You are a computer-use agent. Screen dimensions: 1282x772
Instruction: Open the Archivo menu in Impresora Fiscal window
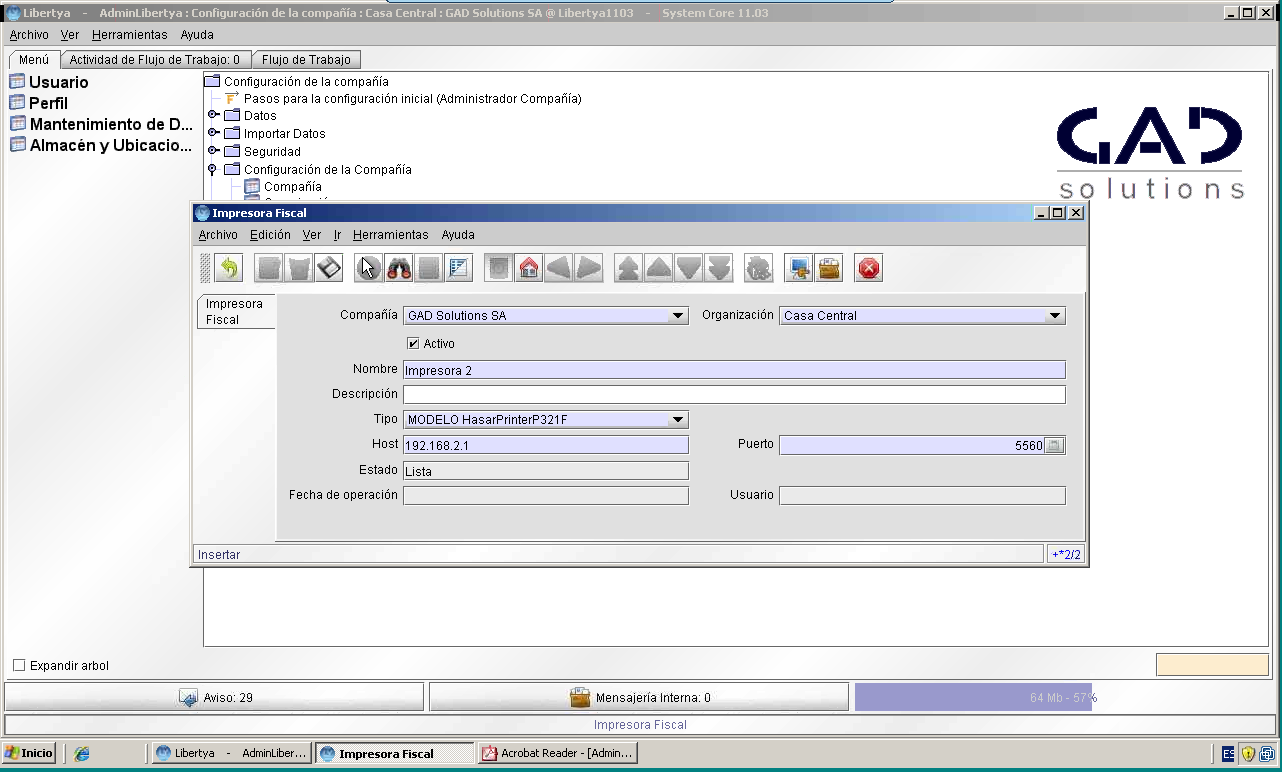pyautogui.click(x=218, y=235)
